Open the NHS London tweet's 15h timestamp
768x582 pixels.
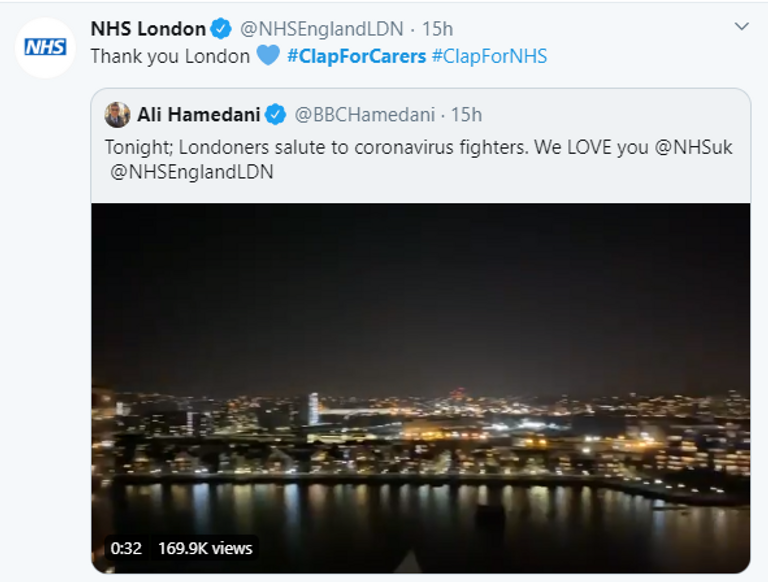(x=436, y=29)
